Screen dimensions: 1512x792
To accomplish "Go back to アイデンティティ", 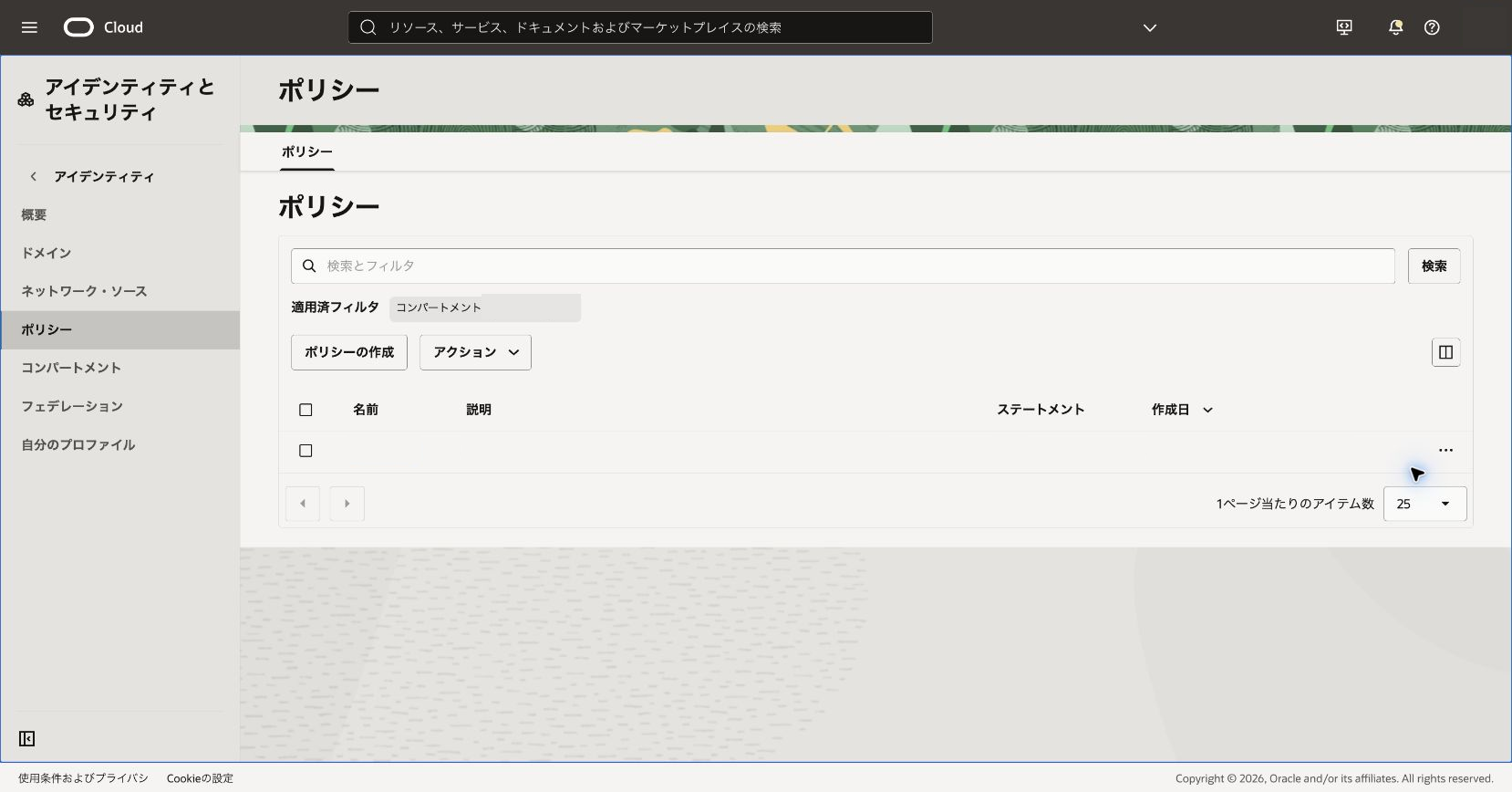I will coord(104,176).
